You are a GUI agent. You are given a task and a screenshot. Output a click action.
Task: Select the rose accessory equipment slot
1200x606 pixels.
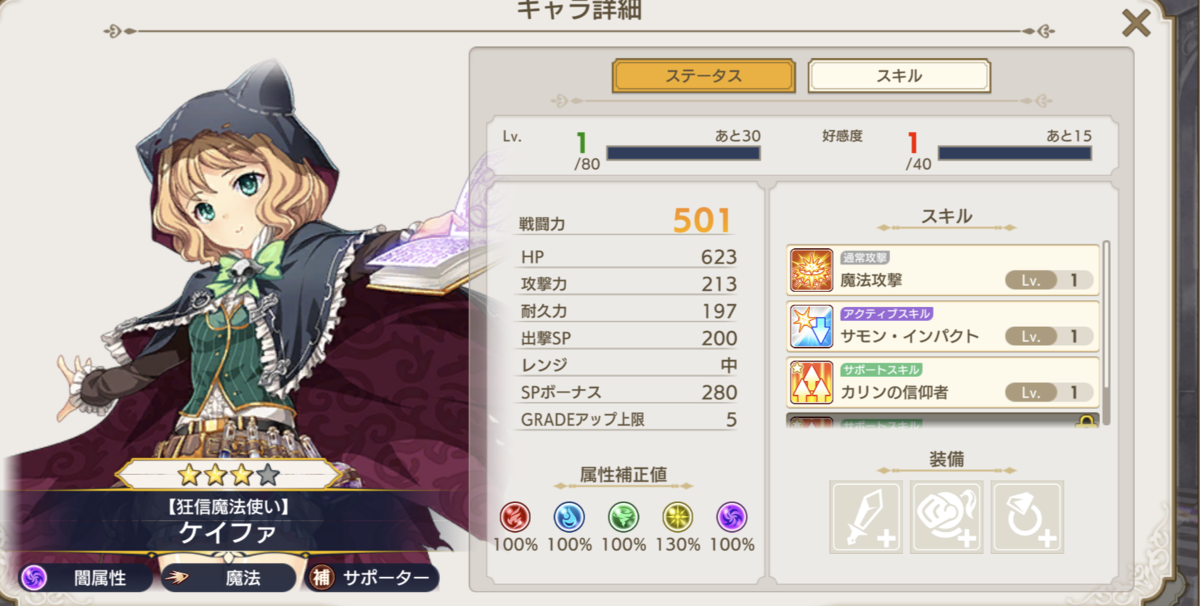pyautogui.click(x=947, y=517)
